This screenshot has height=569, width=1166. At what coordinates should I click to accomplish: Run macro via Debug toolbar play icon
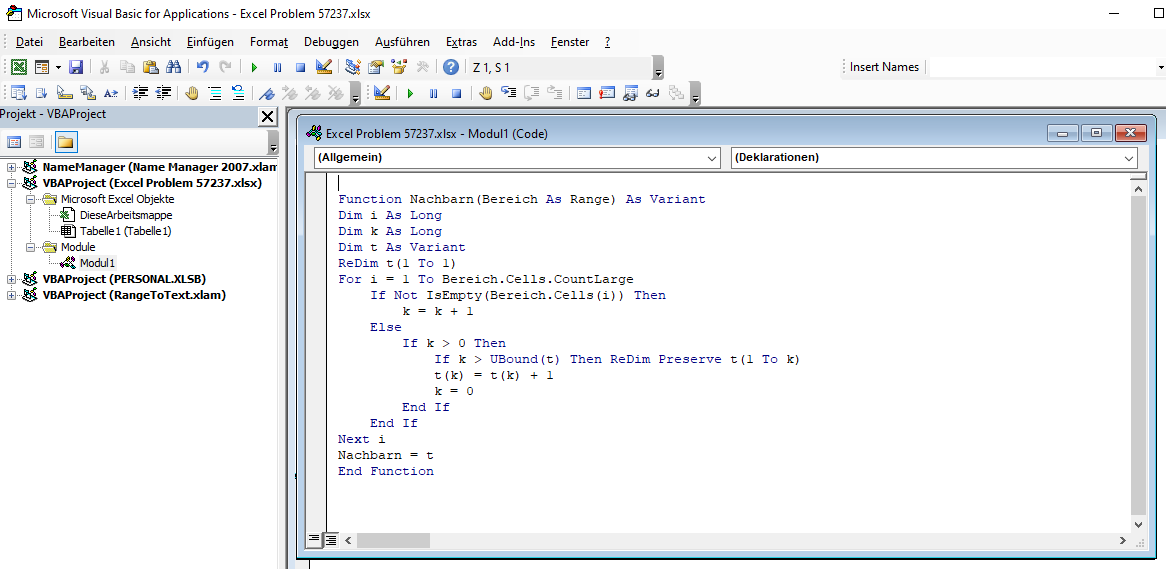click(x=410, y=94)
